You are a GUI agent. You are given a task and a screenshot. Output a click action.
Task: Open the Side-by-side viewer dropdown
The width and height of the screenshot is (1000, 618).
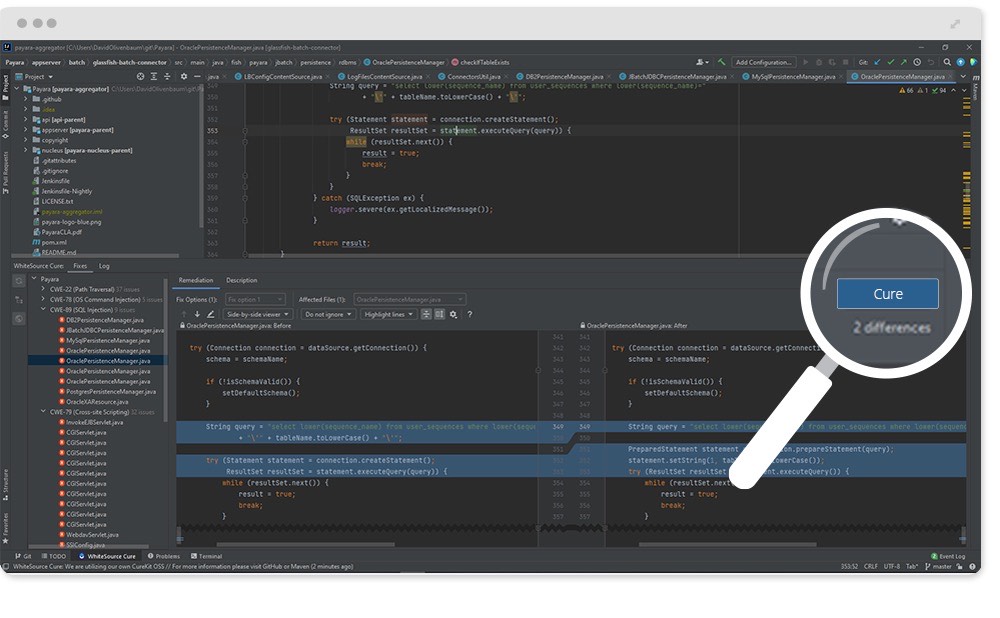(x=258, y=314)
